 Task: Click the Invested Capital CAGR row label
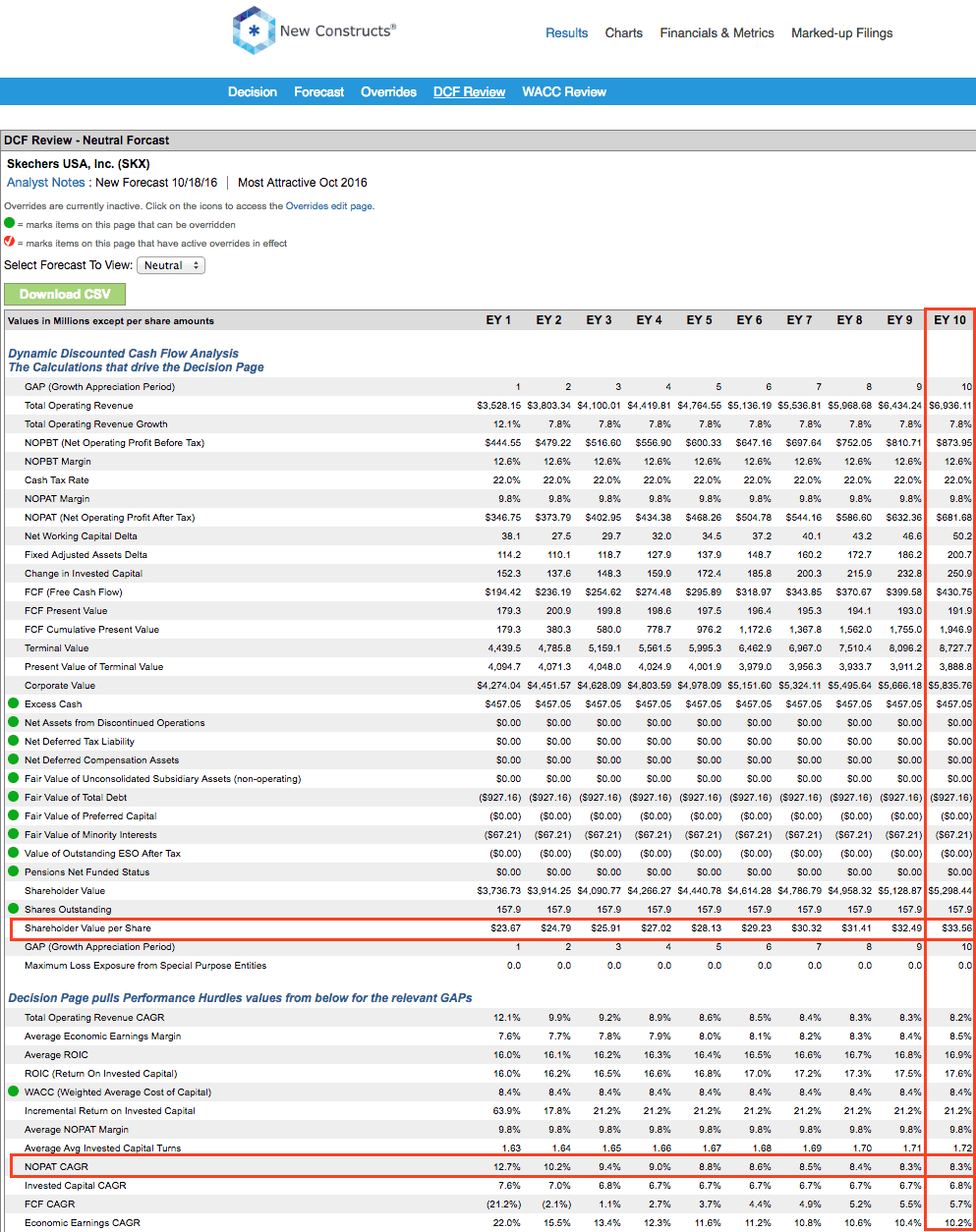tap(76, 1185)
